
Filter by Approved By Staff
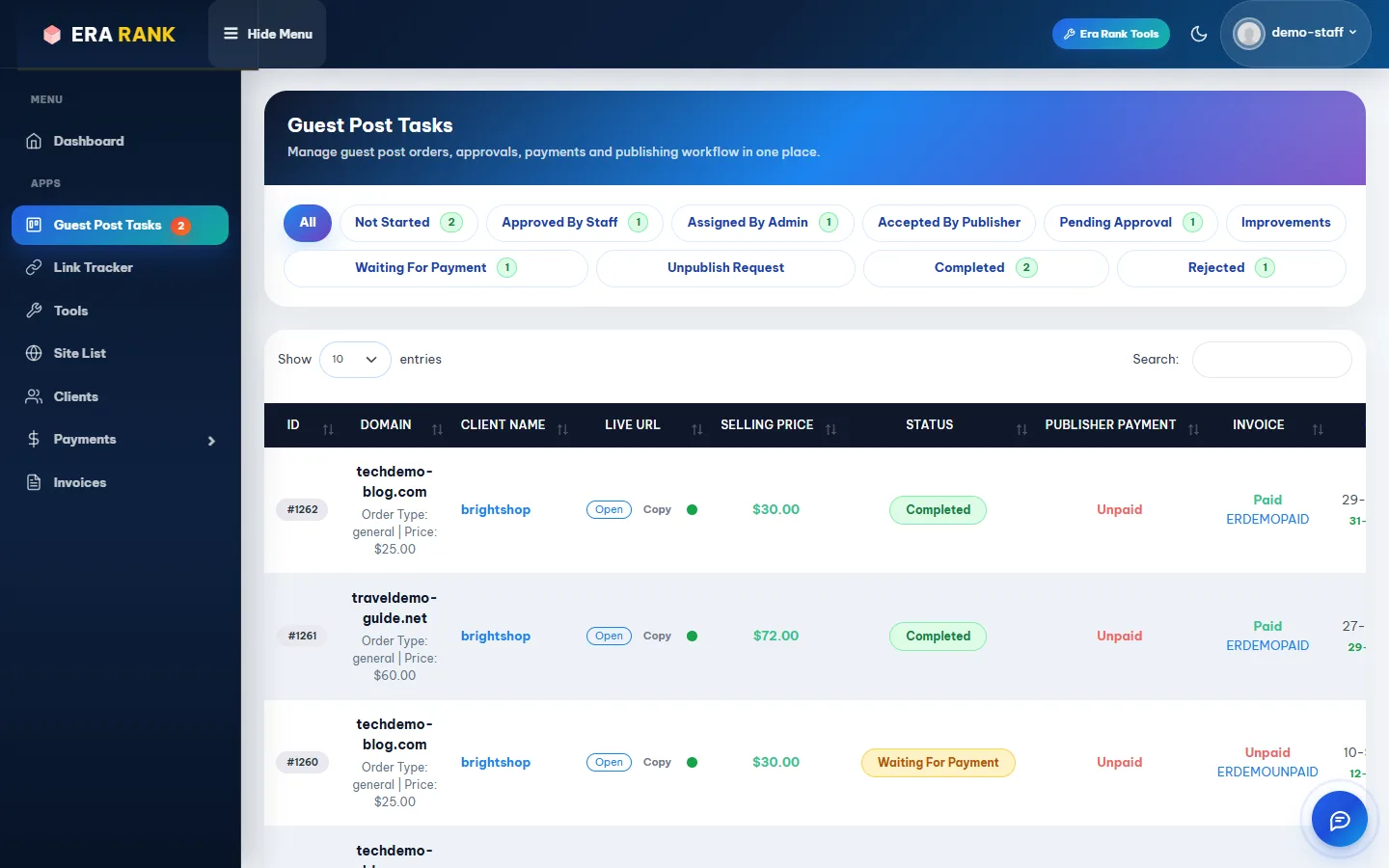pyautogui.click(x=574, y=223)
